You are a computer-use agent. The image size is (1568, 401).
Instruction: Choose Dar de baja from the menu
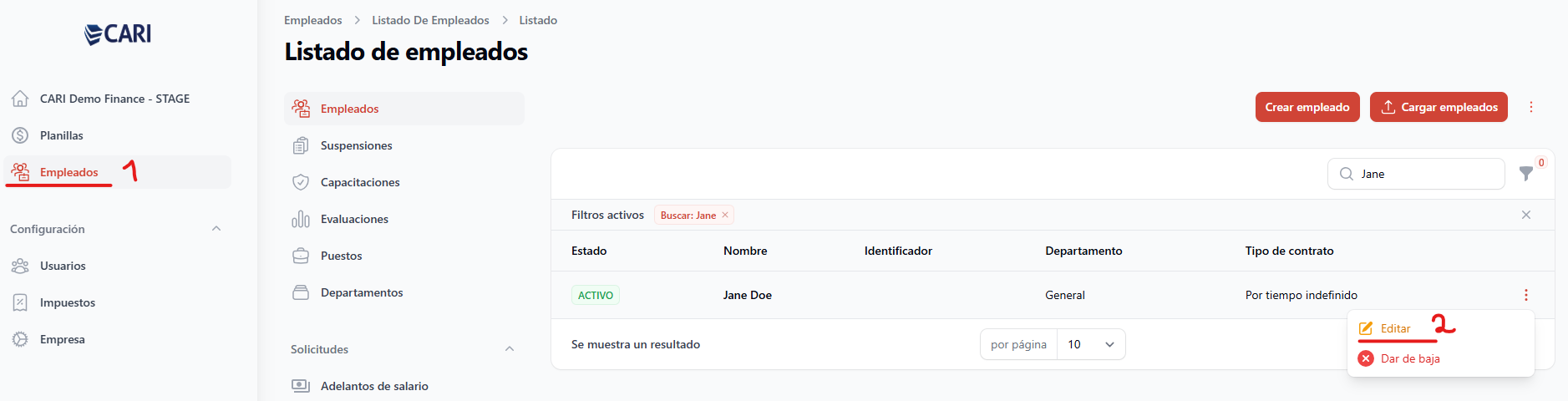1409,358
